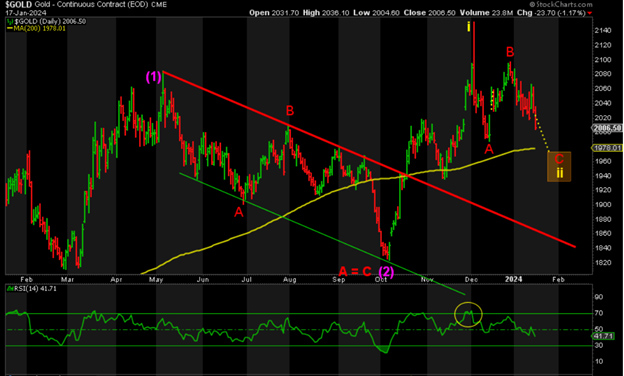Click the 2080 price axis label
Viewport: 624px width, 376px height.
pos(602,74)
